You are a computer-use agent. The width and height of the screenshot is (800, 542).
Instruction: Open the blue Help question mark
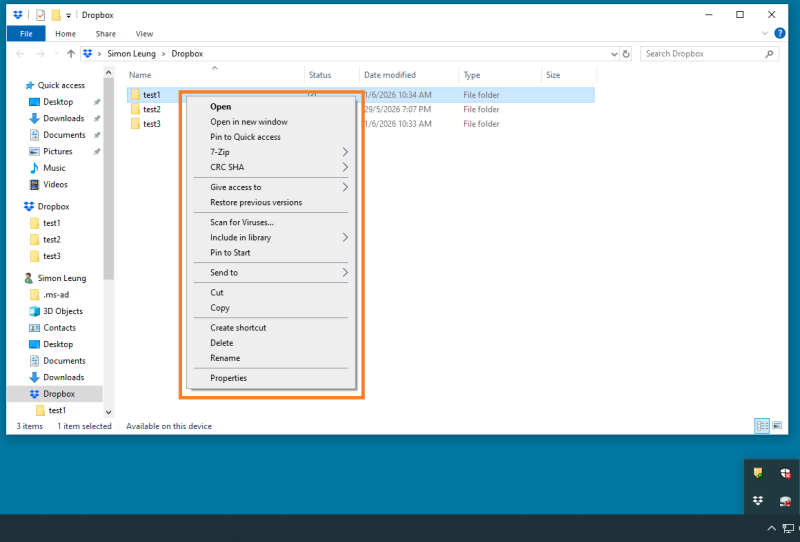pyautogui.click(x=780, y=33)
